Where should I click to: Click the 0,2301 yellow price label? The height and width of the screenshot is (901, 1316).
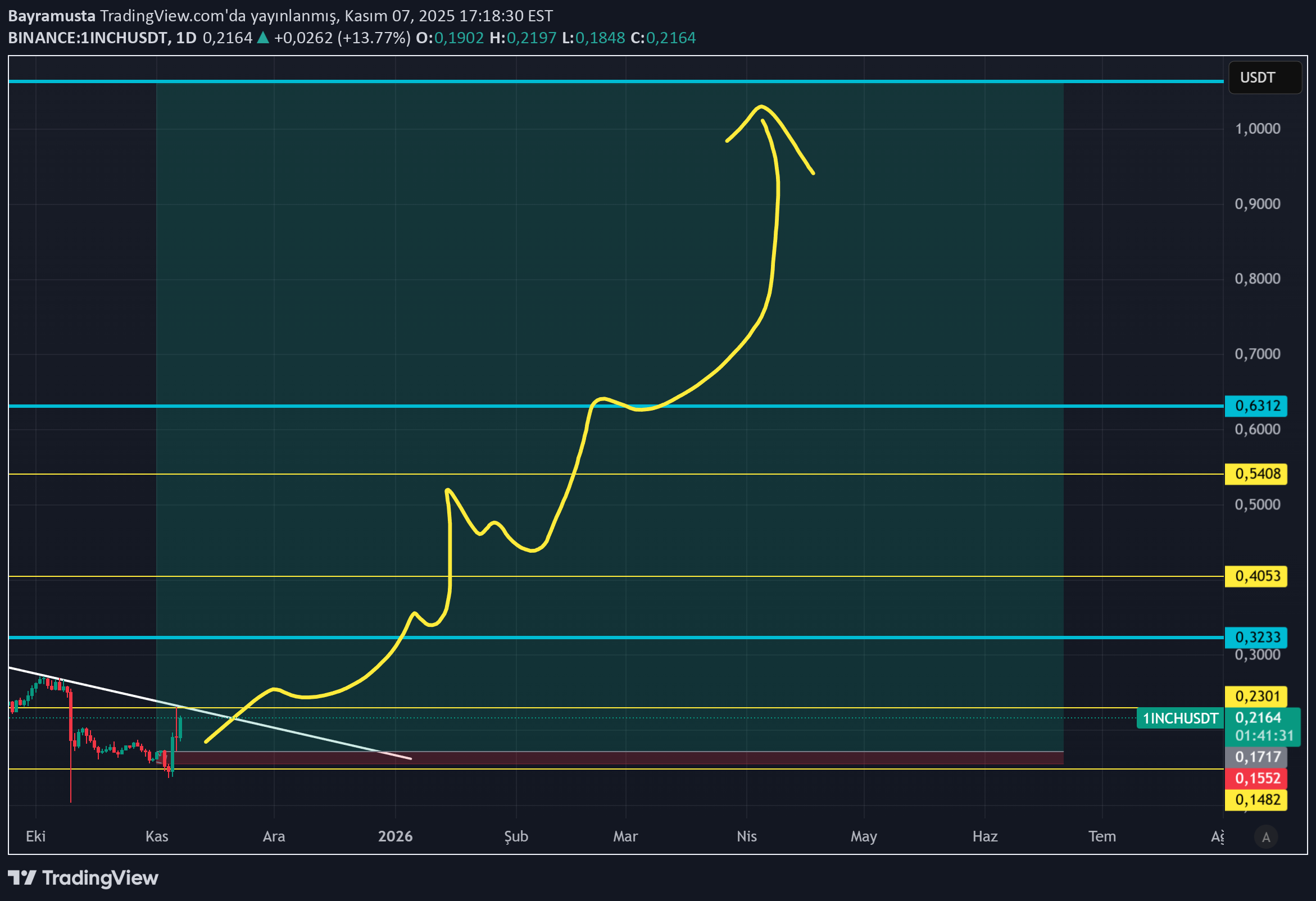pos(1255,696)
